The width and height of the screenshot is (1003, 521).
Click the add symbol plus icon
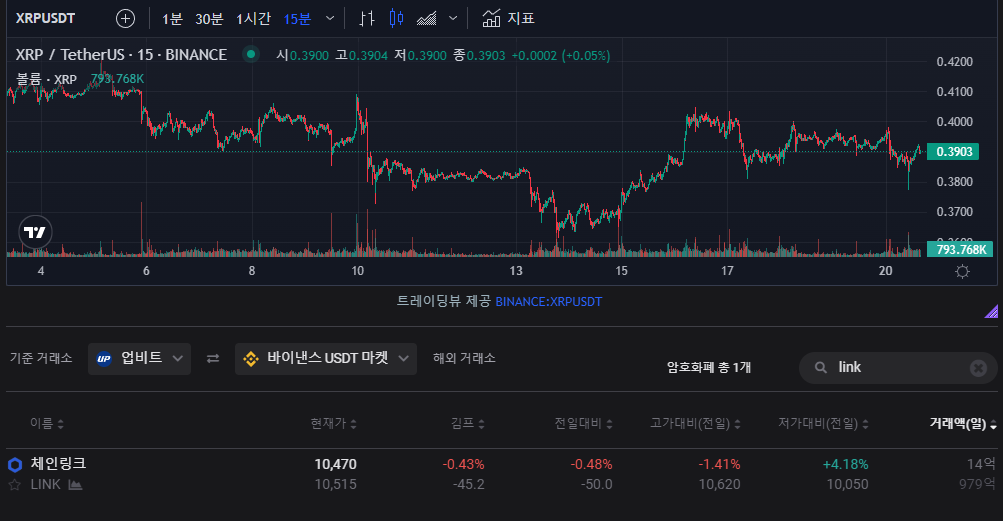coord(125,19)
